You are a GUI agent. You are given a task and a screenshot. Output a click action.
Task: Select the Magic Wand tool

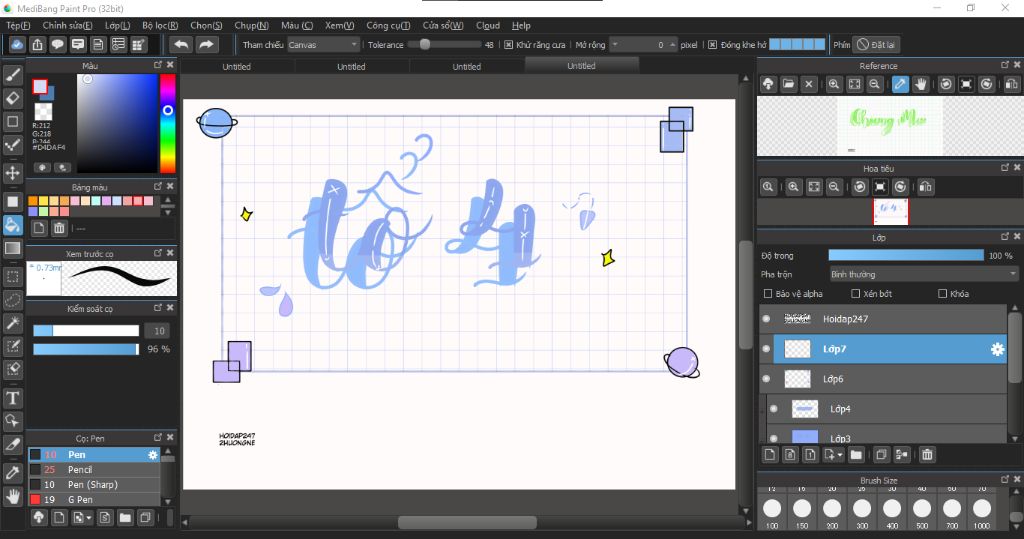(x=12, y=323)
